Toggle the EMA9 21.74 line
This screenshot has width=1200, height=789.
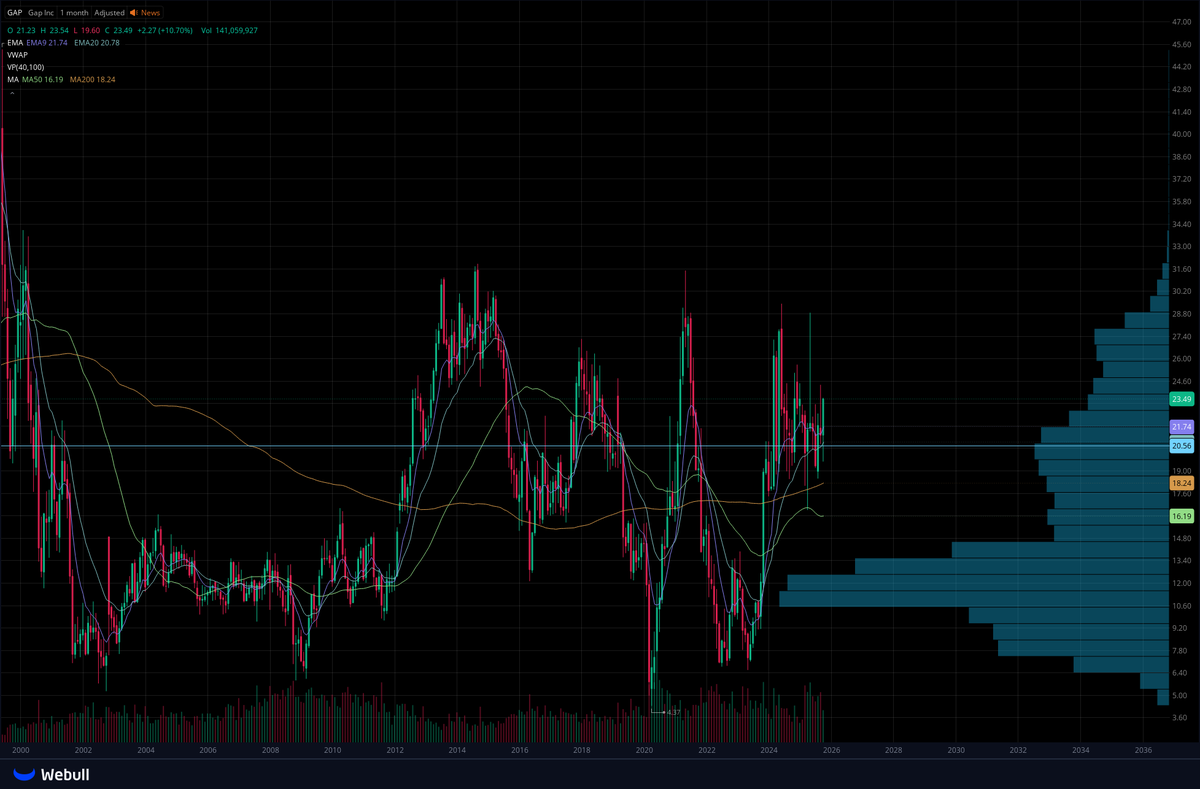pos(46,42)
